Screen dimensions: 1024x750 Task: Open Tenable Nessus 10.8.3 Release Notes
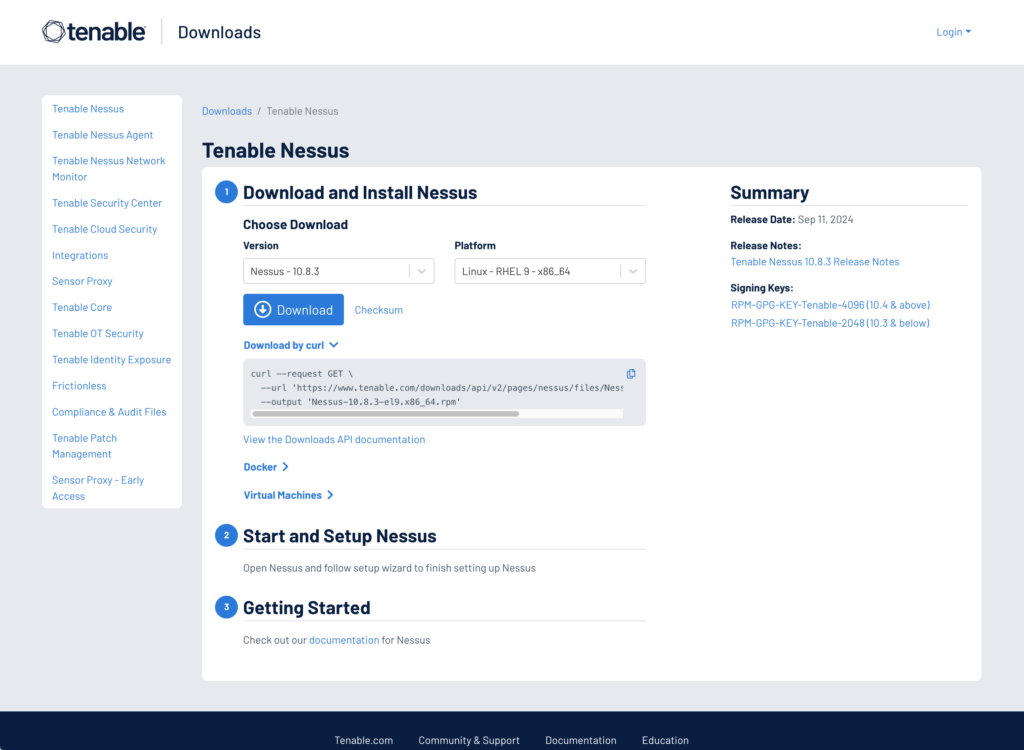click(814, 262)
